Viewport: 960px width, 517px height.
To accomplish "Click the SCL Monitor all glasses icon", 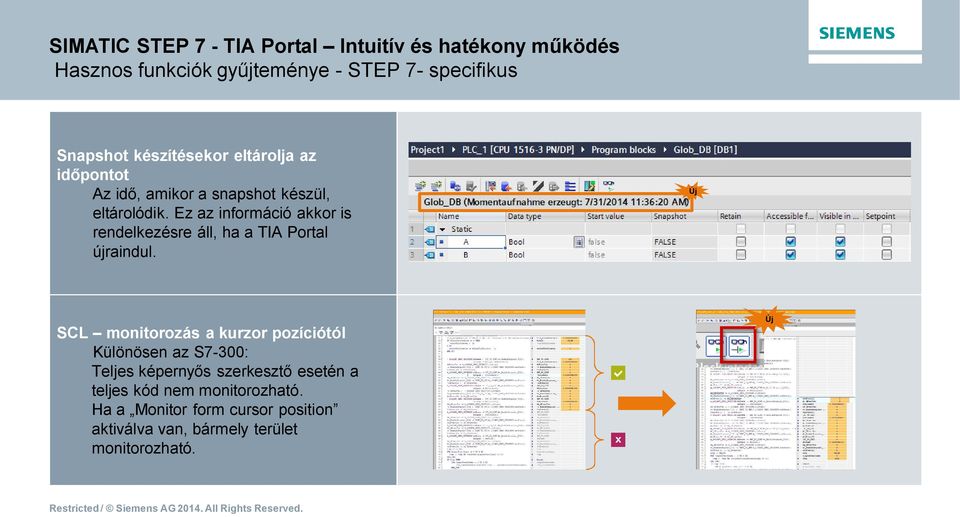I will (x=715, y=345).
